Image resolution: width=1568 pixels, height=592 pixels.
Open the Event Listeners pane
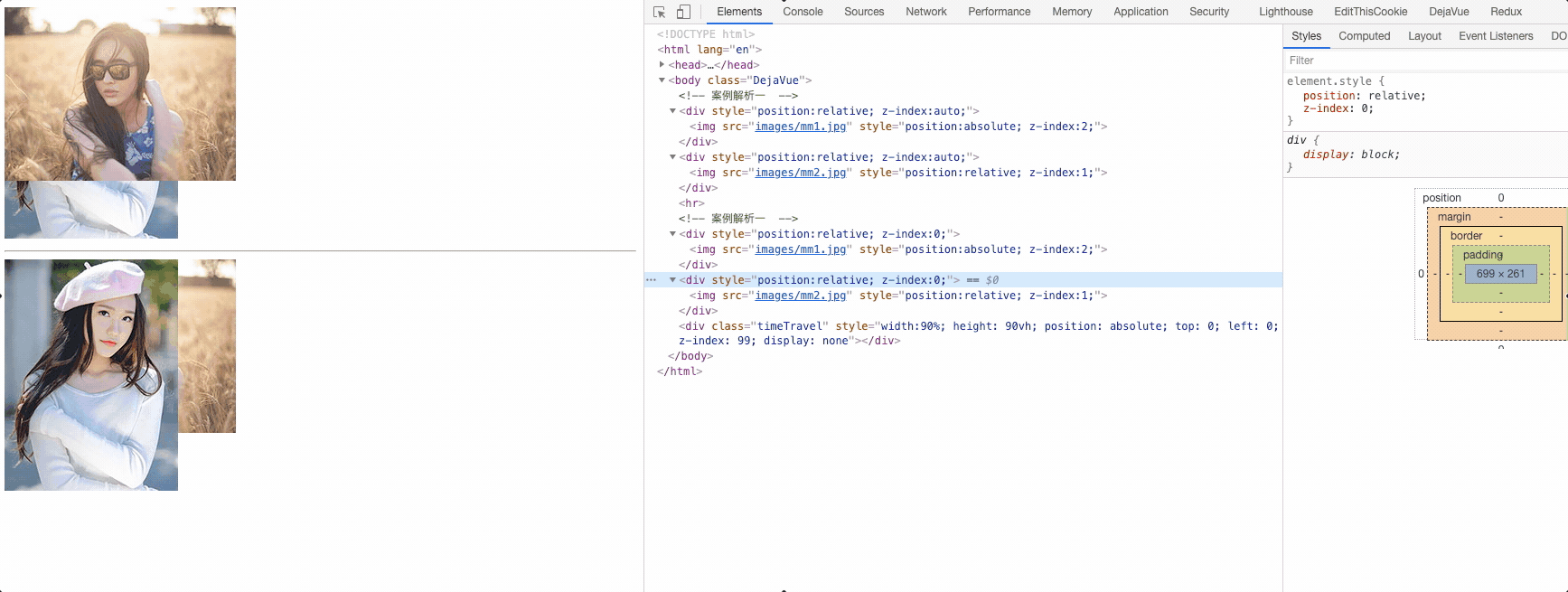[1496, 36]
